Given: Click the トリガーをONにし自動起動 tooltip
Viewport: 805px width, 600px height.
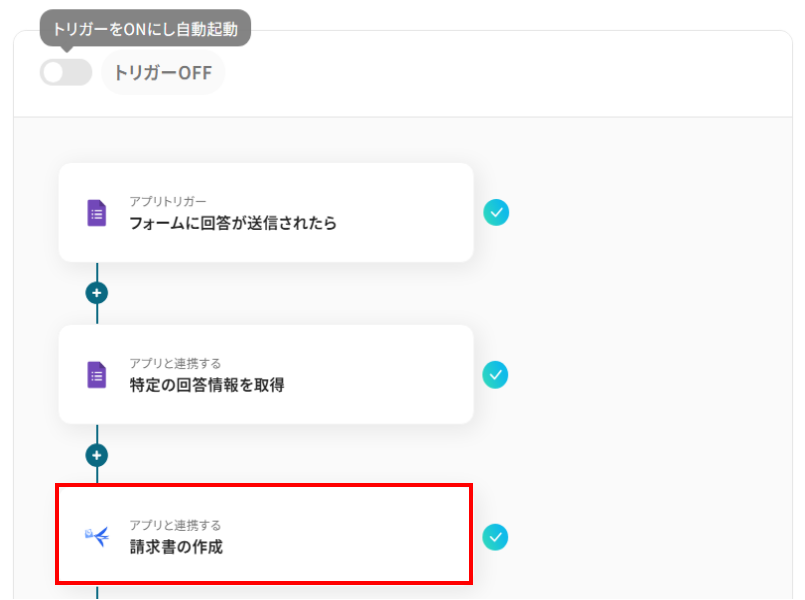Looking at the screenshot, I should pyautogui.click(x=145, y=29).
